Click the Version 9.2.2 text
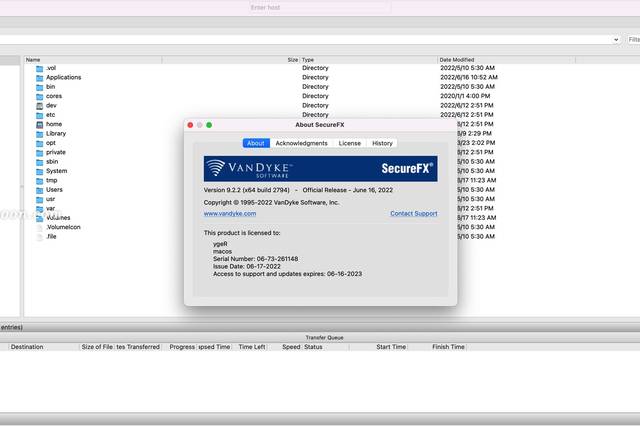Viewport: 640px width, 426px height. [x=247, y=190]
